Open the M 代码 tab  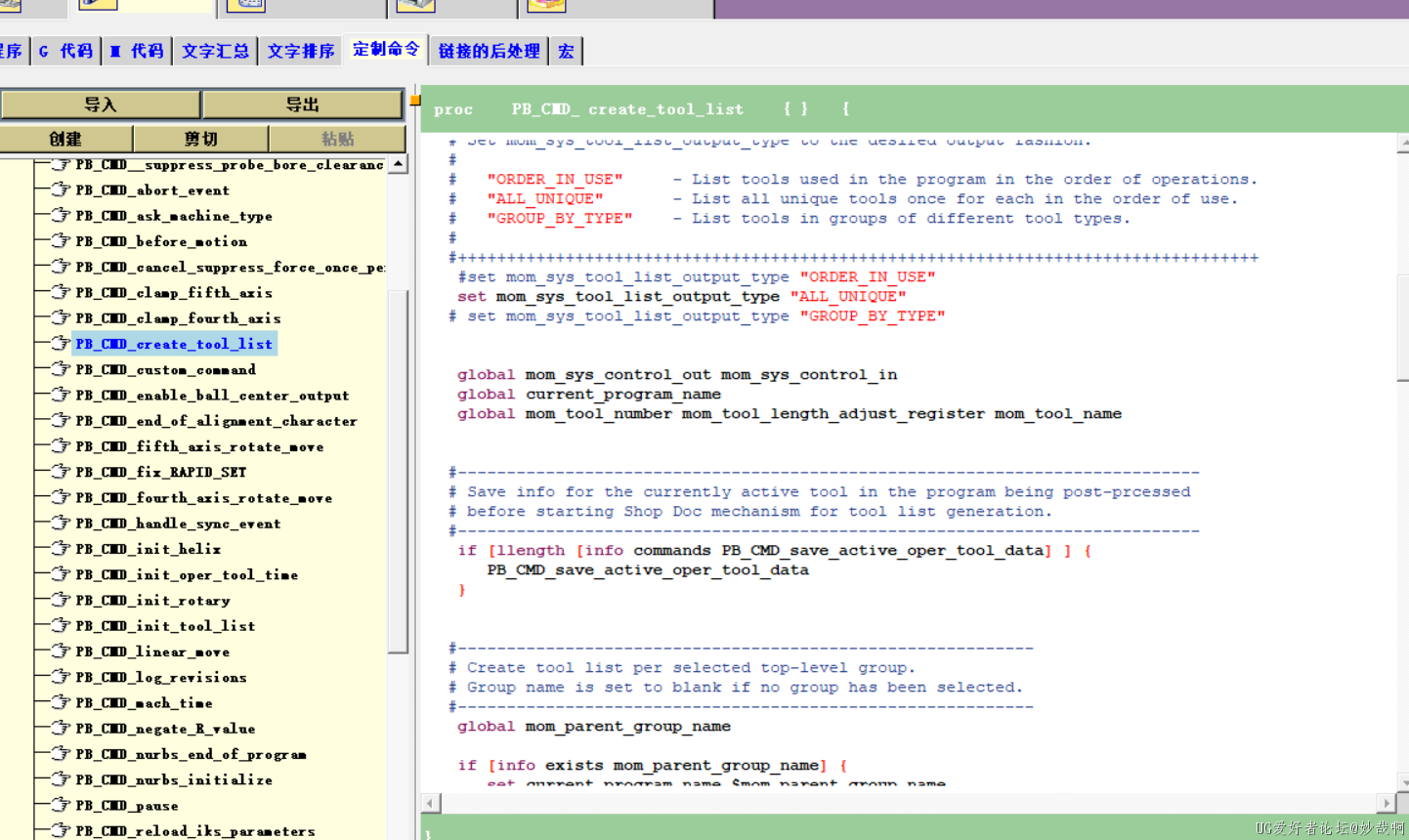[x=137, y=51]
